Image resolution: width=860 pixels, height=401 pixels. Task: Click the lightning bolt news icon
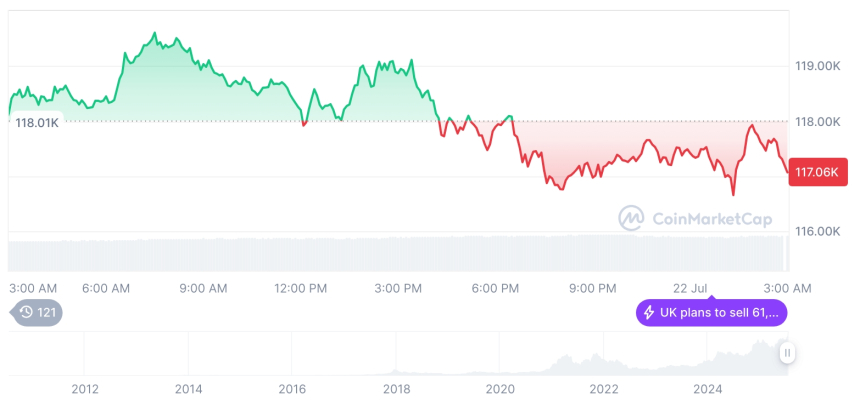pos(648,313)
